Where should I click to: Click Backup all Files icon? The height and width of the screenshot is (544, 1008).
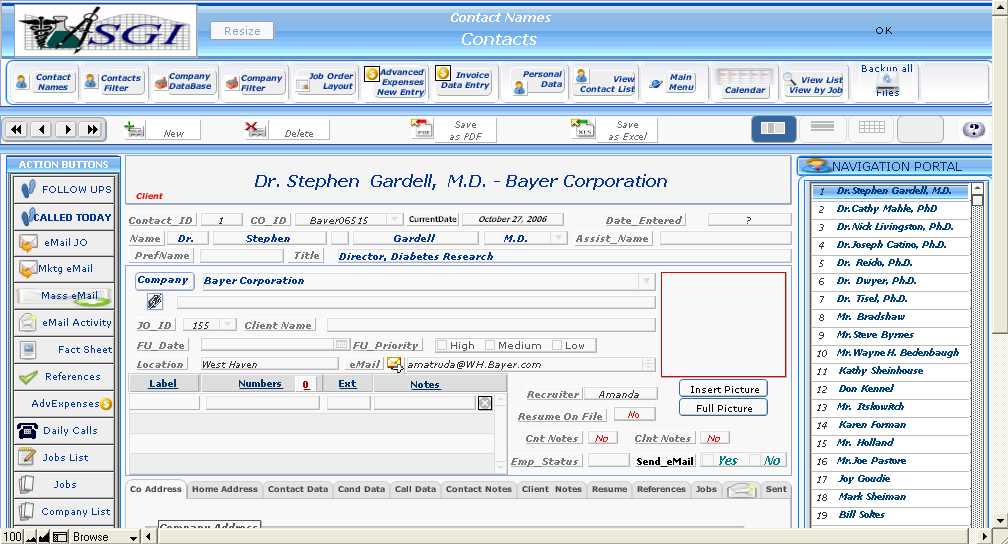pos(887,80)
